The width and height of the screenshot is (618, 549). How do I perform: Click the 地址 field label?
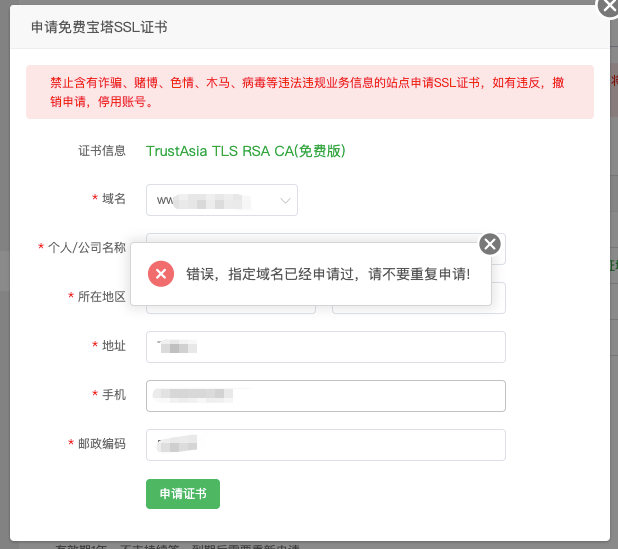click(x=114, y=346)
